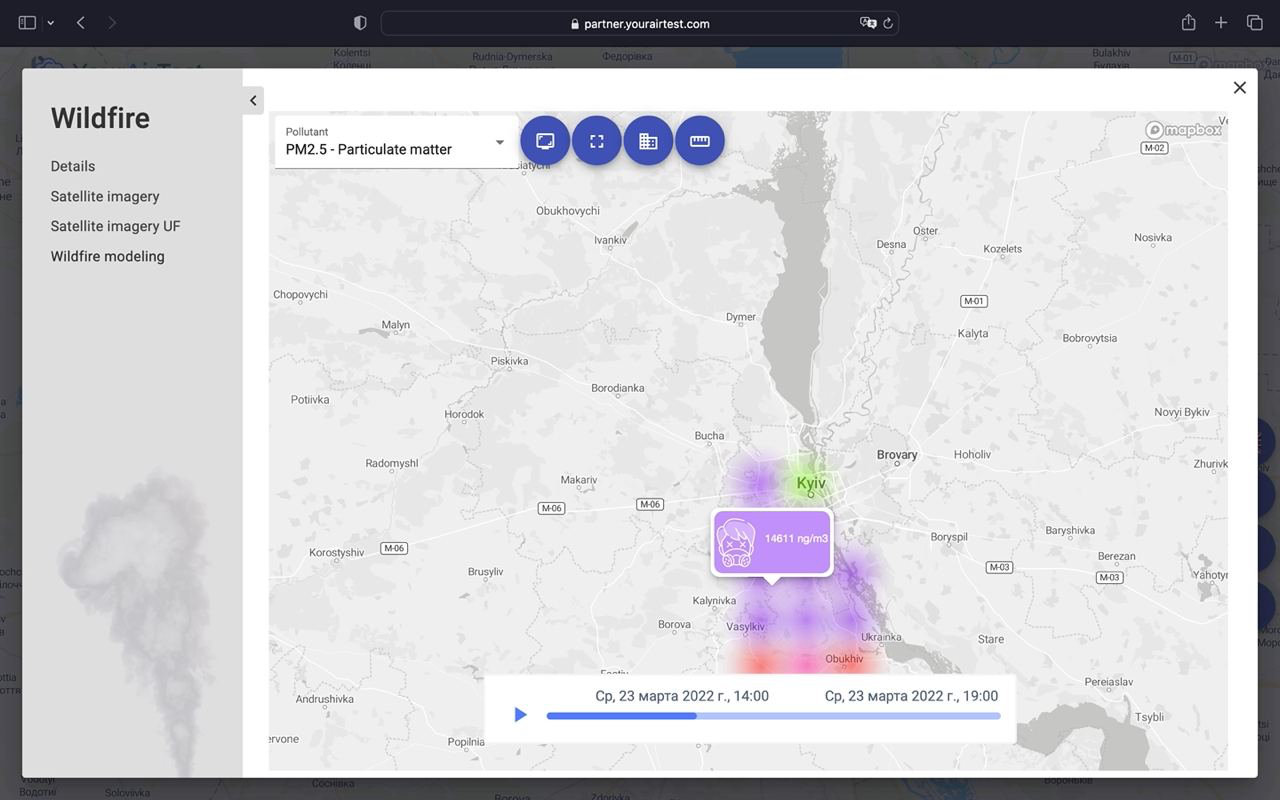This screenshot has width=1280, height=800.
Task: Open the Safari share menu
Action: click(1188, 22)
